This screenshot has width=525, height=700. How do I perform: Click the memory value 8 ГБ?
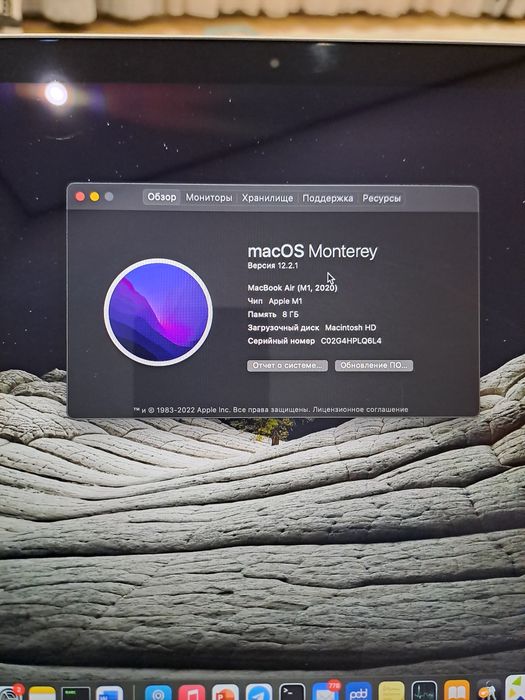290,314
